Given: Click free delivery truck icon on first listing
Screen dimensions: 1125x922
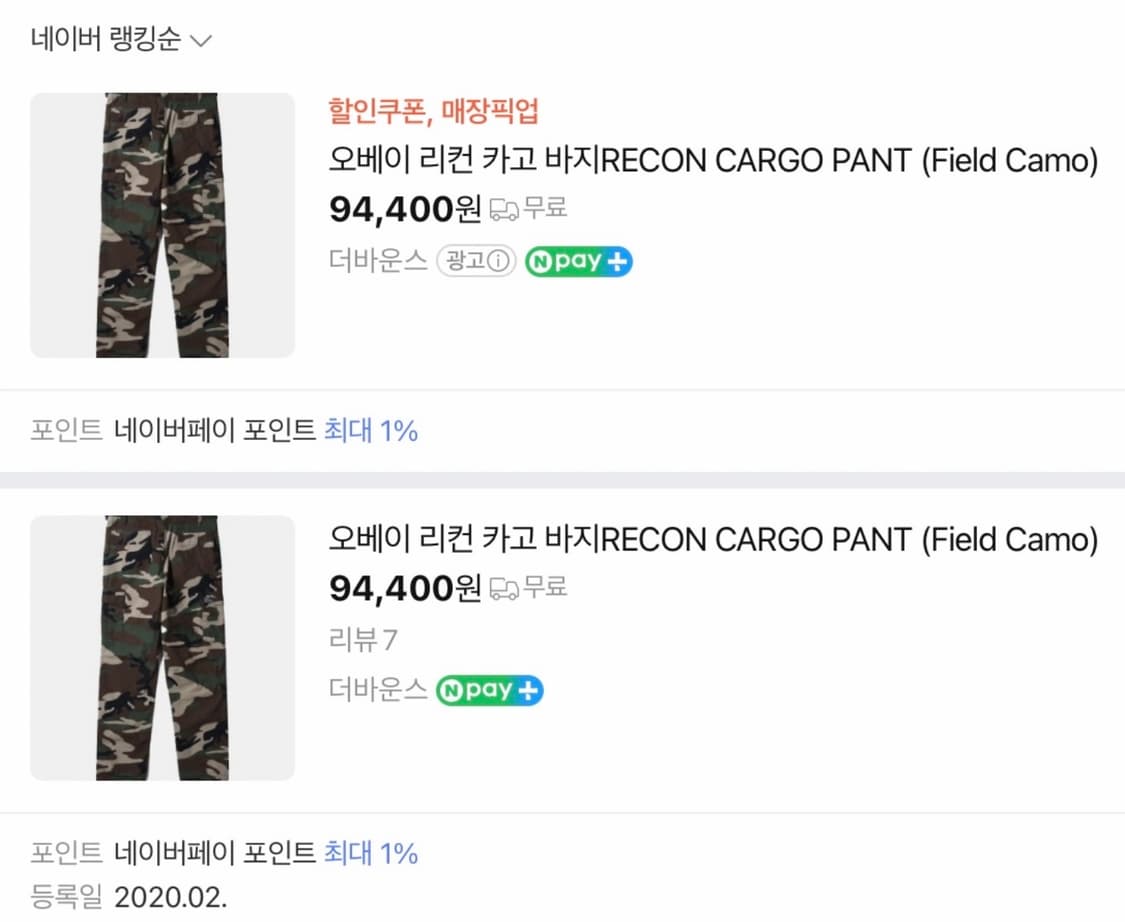Looking at the screenshot, I should point(504,210).
